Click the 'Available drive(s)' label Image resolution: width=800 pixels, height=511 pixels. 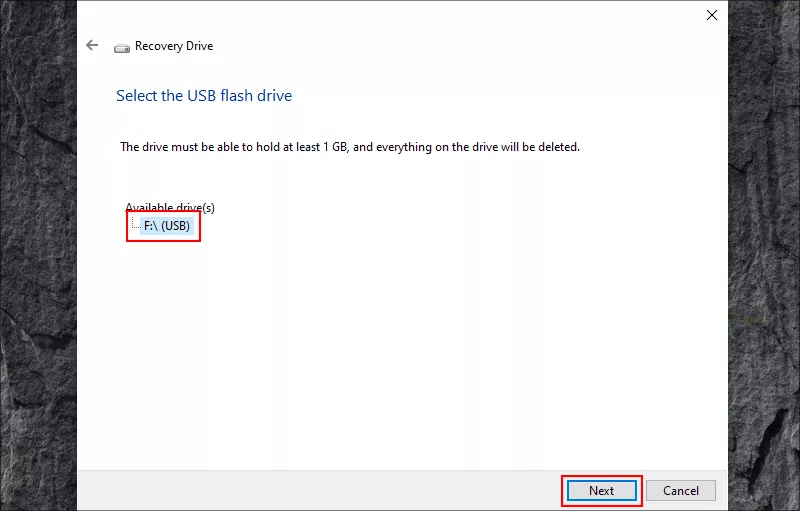(170, 207)
